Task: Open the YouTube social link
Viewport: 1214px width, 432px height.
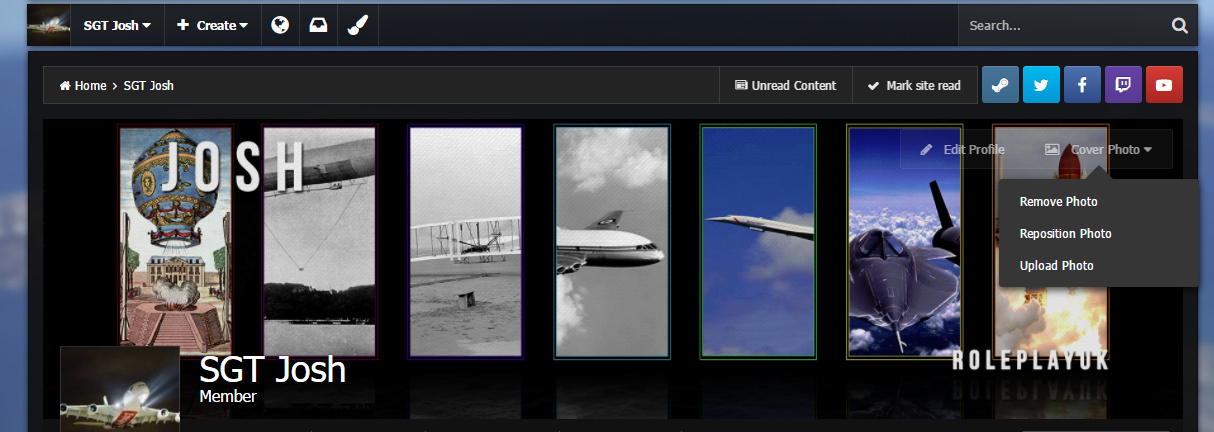Action: click(1164, 85)
